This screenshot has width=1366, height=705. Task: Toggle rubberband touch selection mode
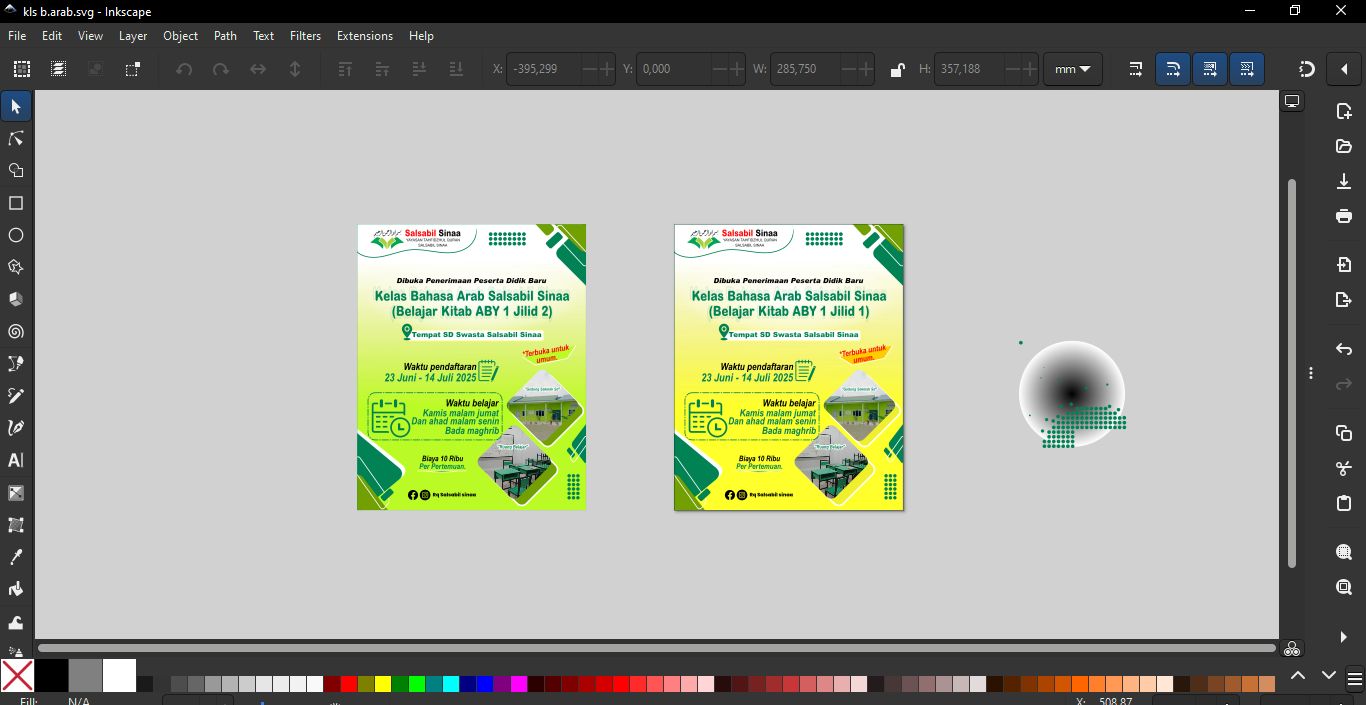click(132, 69)
